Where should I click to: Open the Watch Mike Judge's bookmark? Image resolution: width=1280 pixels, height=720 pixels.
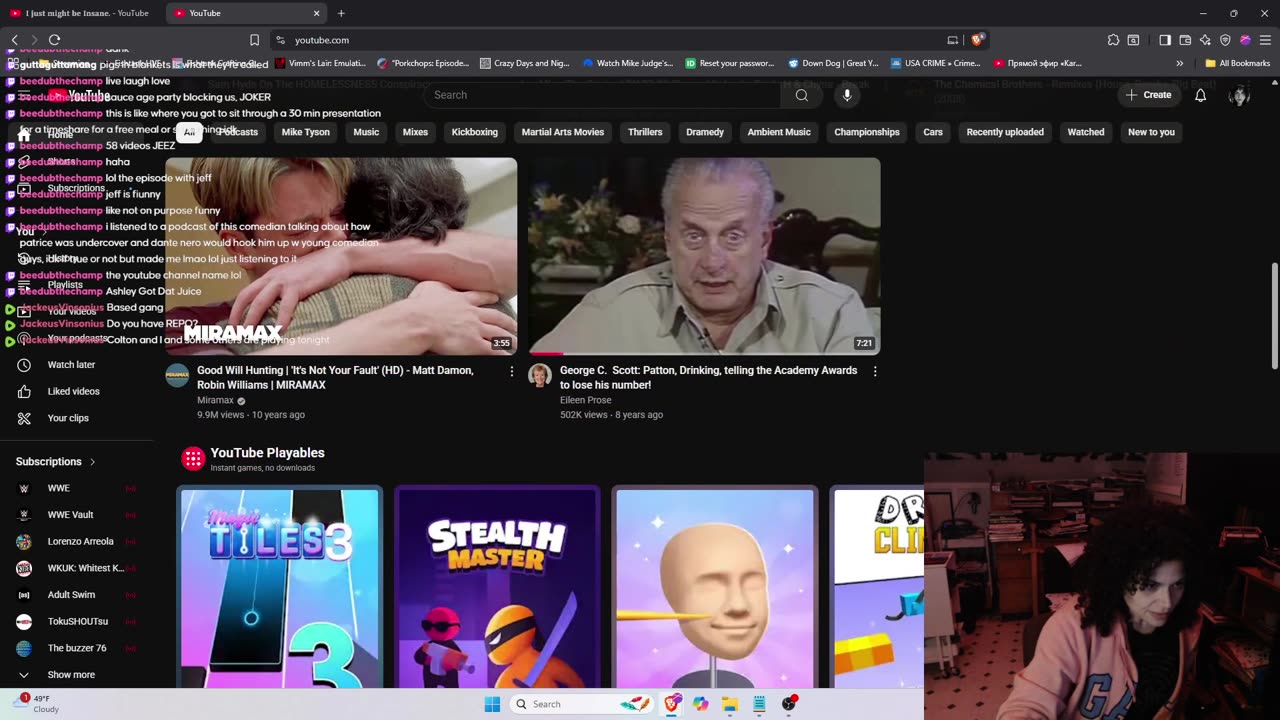[628, 63]
